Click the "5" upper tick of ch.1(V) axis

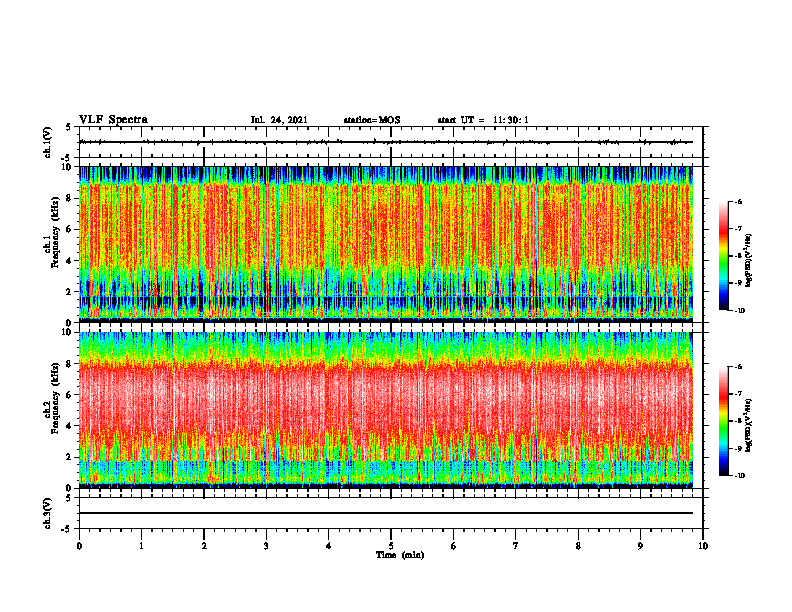pos(70,128)
